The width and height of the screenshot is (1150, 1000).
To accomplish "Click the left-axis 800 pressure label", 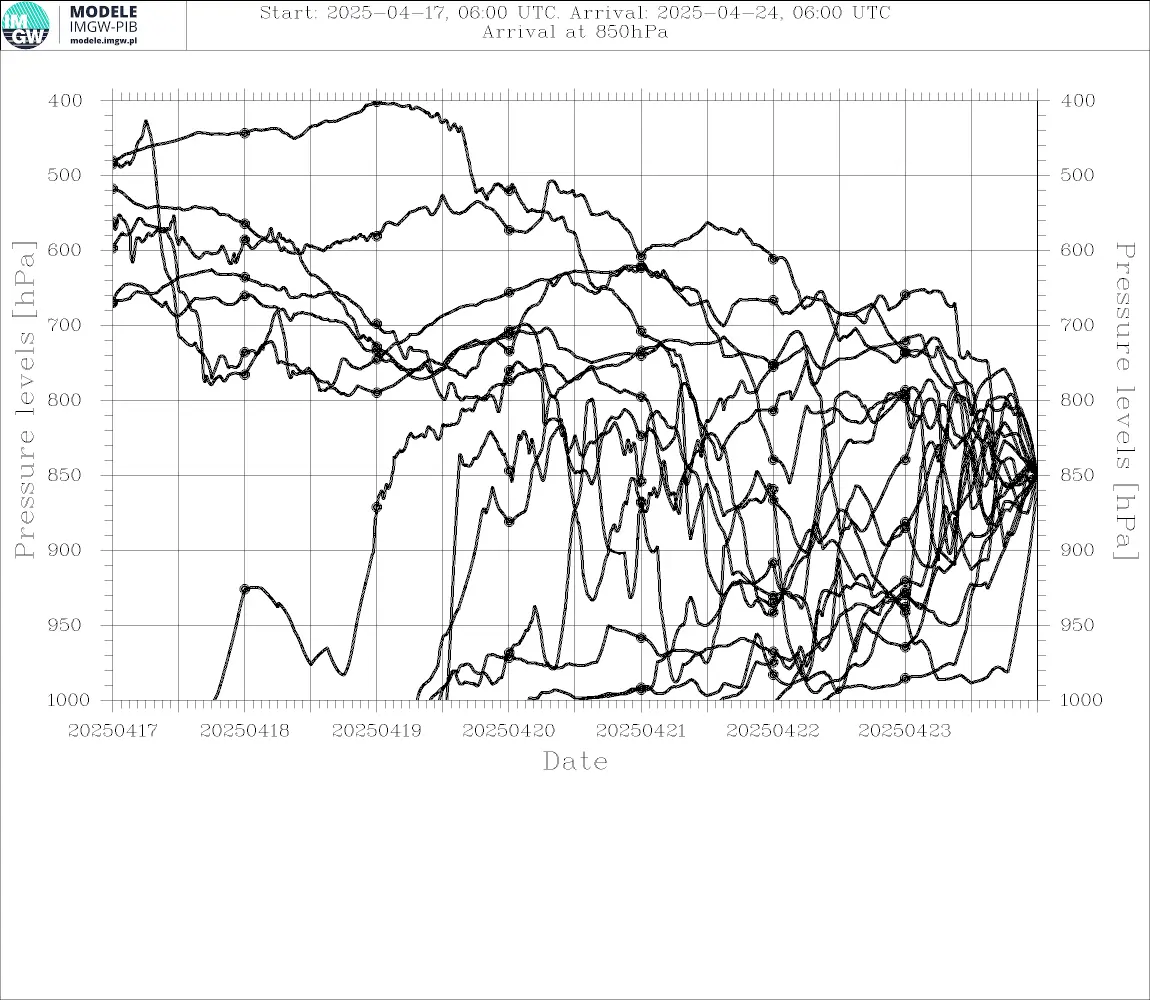I will [65, 401].
